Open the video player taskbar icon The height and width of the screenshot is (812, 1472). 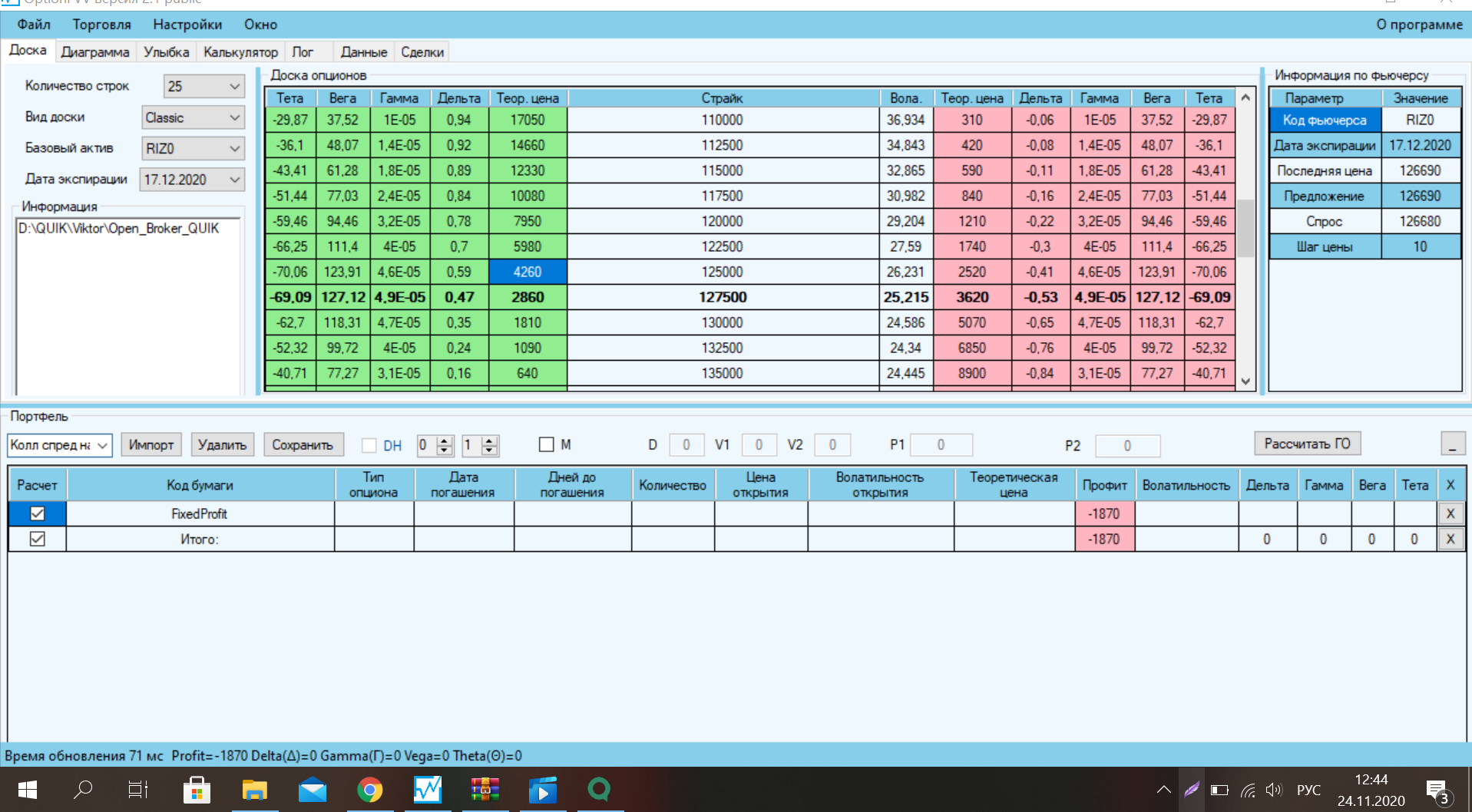[543, 789]
